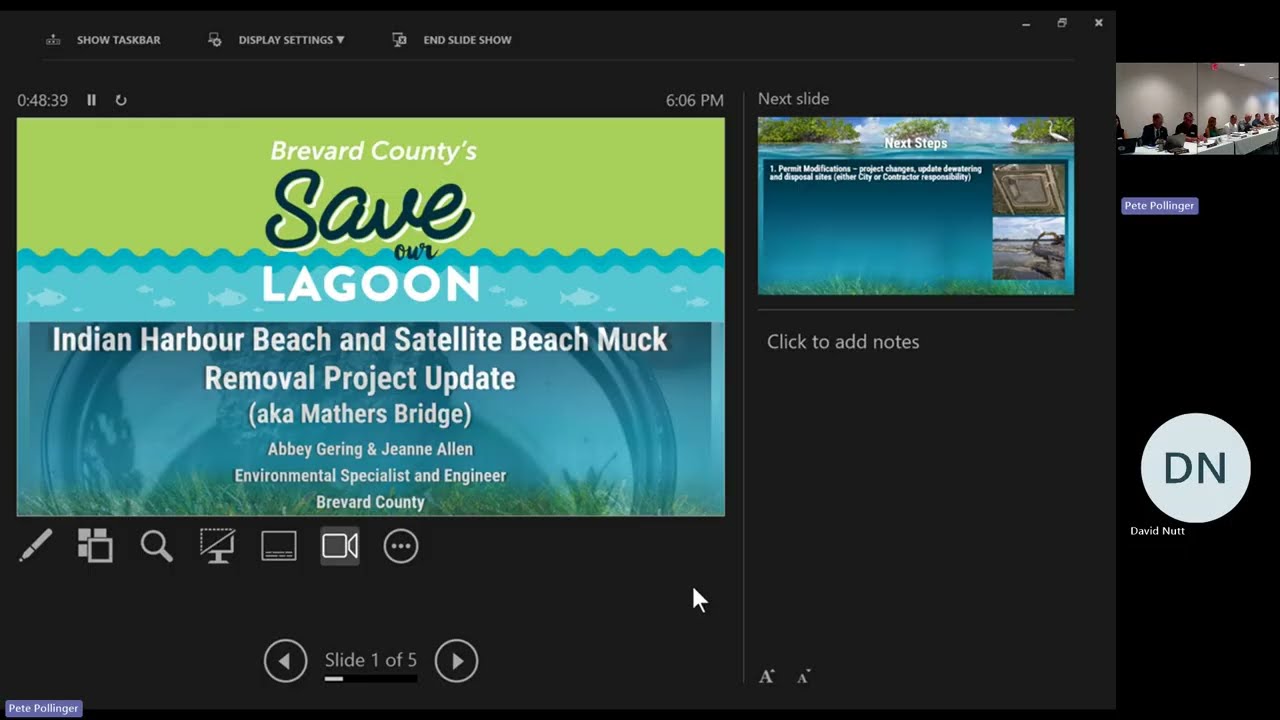This screenshot has width=1280, height=720.
Task: Open more slide show options ellipsis
Action: 401,546
